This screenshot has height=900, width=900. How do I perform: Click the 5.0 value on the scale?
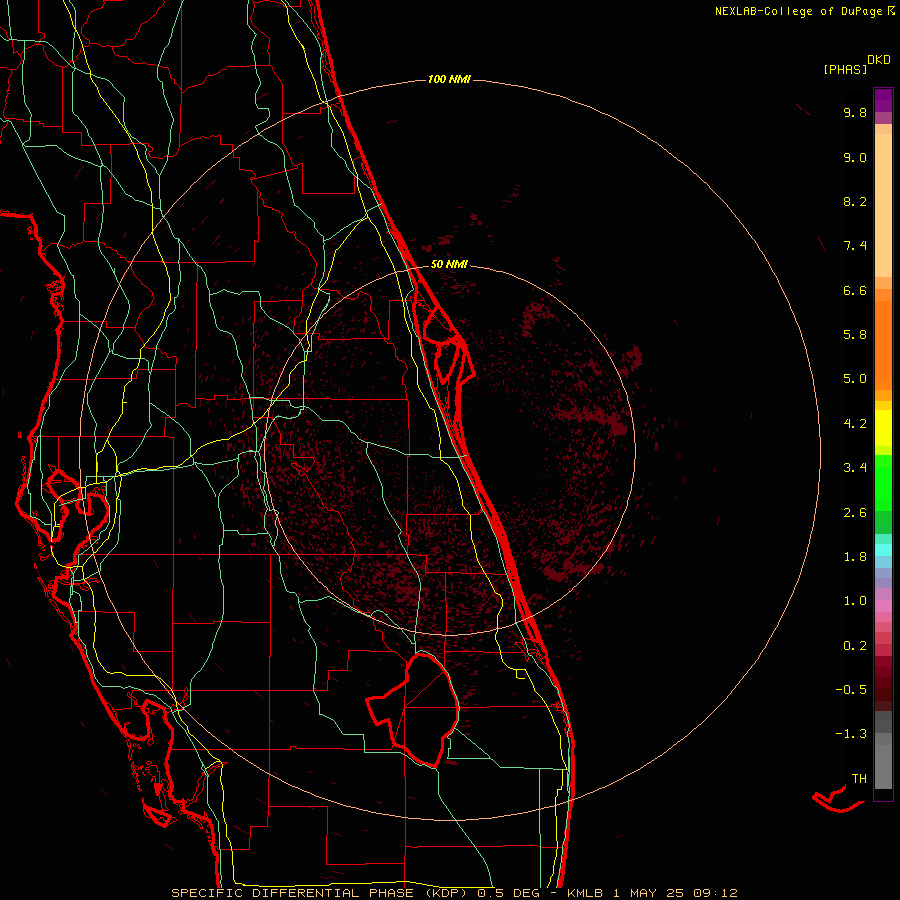855,379
